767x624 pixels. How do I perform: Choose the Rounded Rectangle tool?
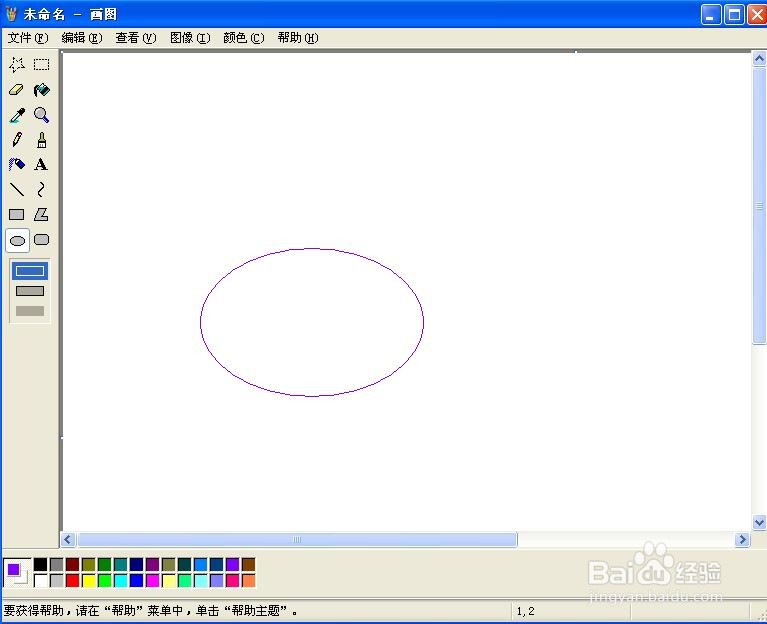coord(42,240)
